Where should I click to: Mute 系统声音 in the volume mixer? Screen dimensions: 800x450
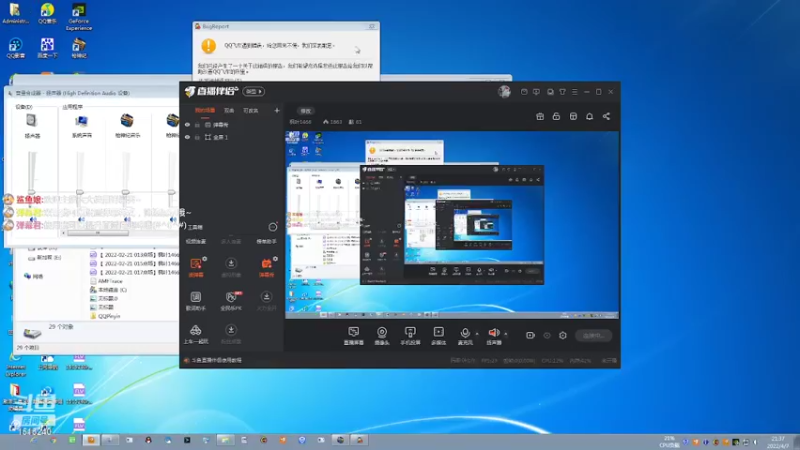coord(81,219)
